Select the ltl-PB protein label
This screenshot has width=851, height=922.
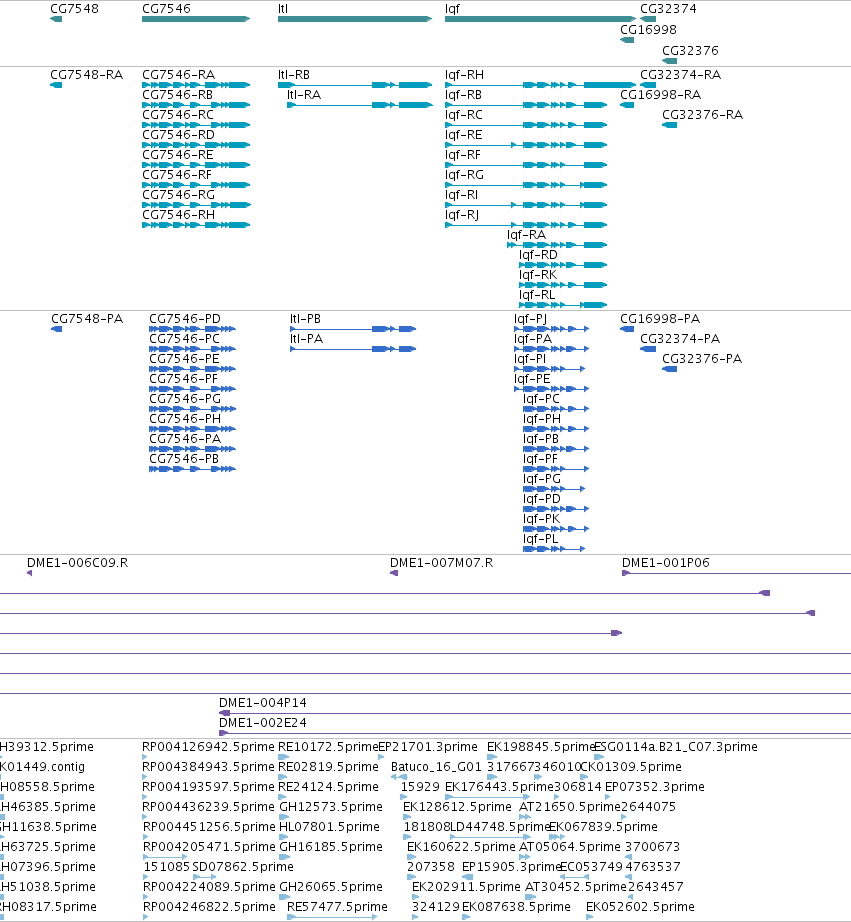[x=305, y=319]
